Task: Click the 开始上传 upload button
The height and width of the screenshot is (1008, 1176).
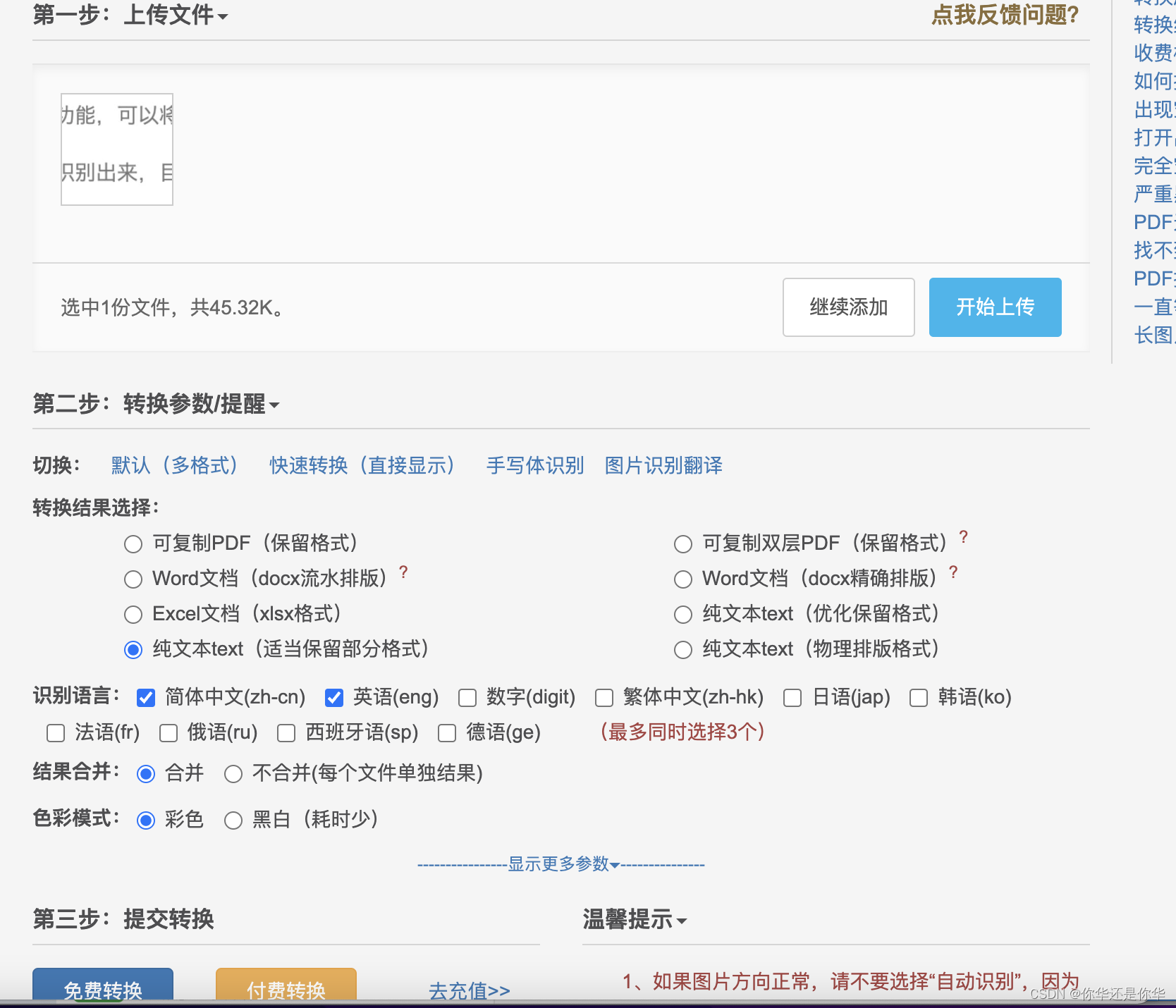Action: pyautogui.click(x=995, y=307)
